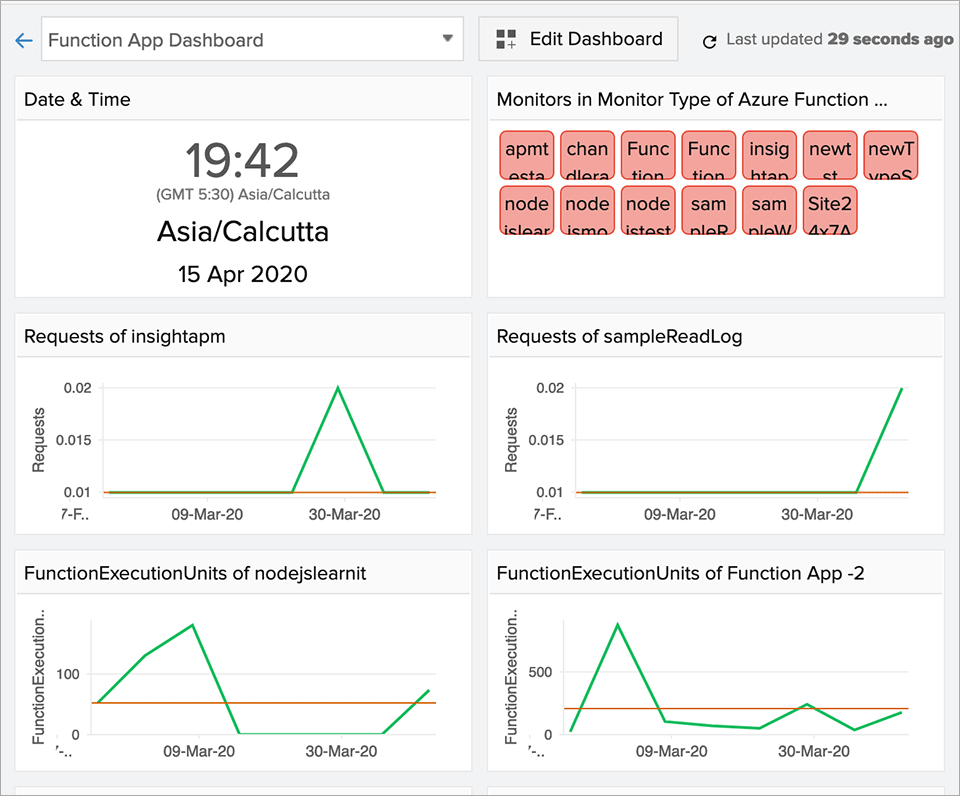
Task: Click the peak on Requests of insightapm chart
Action: click(337, 388)
